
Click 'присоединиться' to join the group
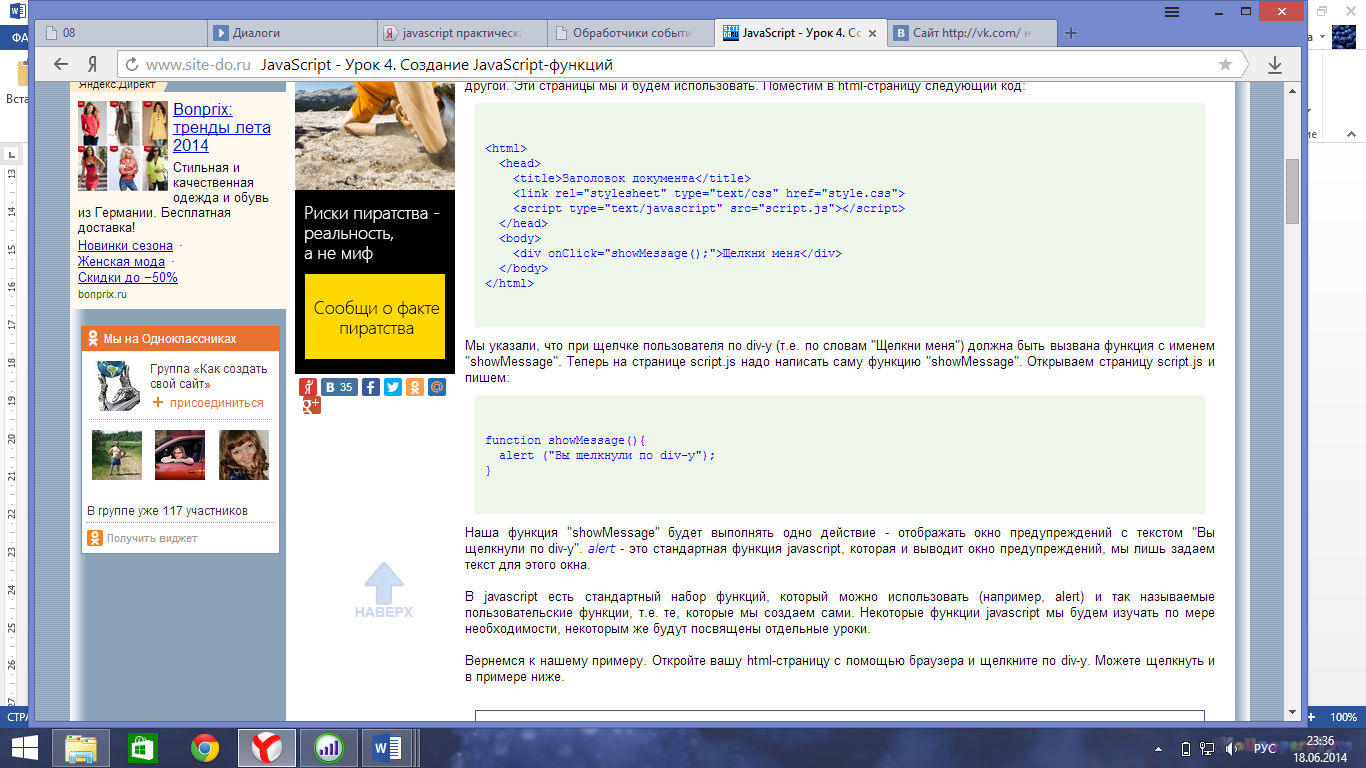pyautogui.click(x=208, y=403)
